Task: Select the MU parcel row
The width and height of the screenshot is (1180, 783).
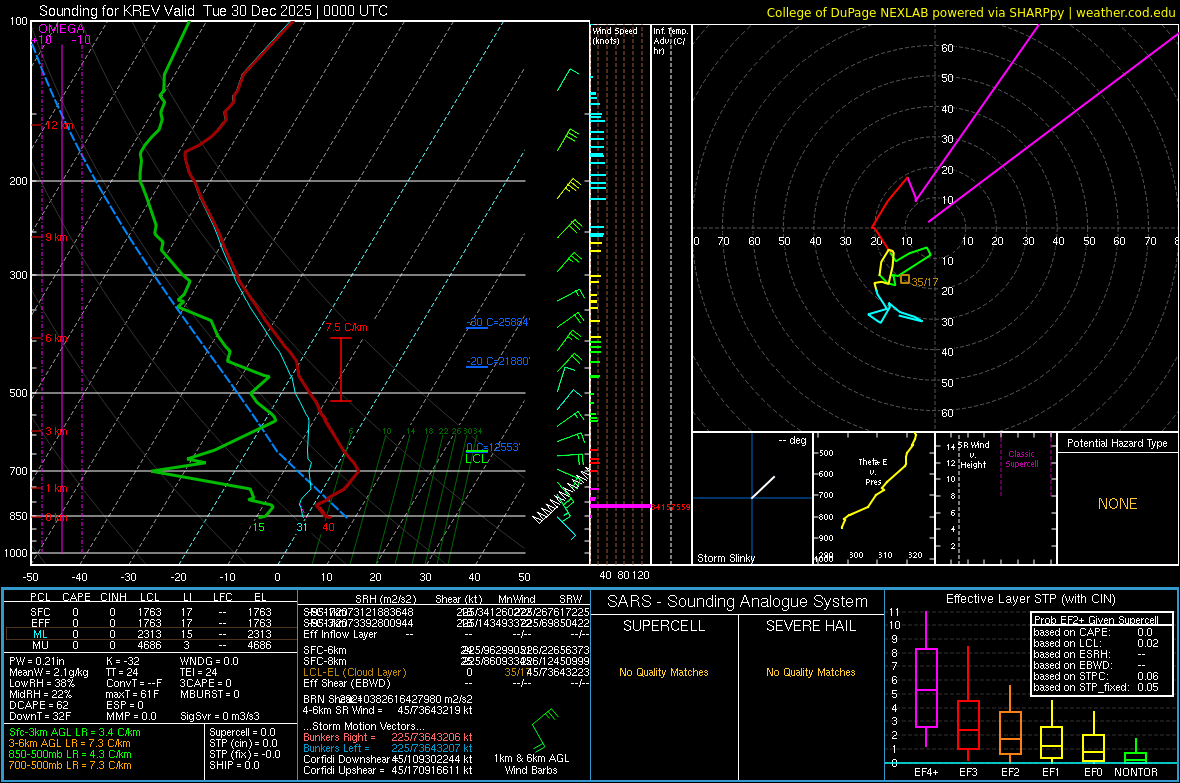Action: click(151, 645)
